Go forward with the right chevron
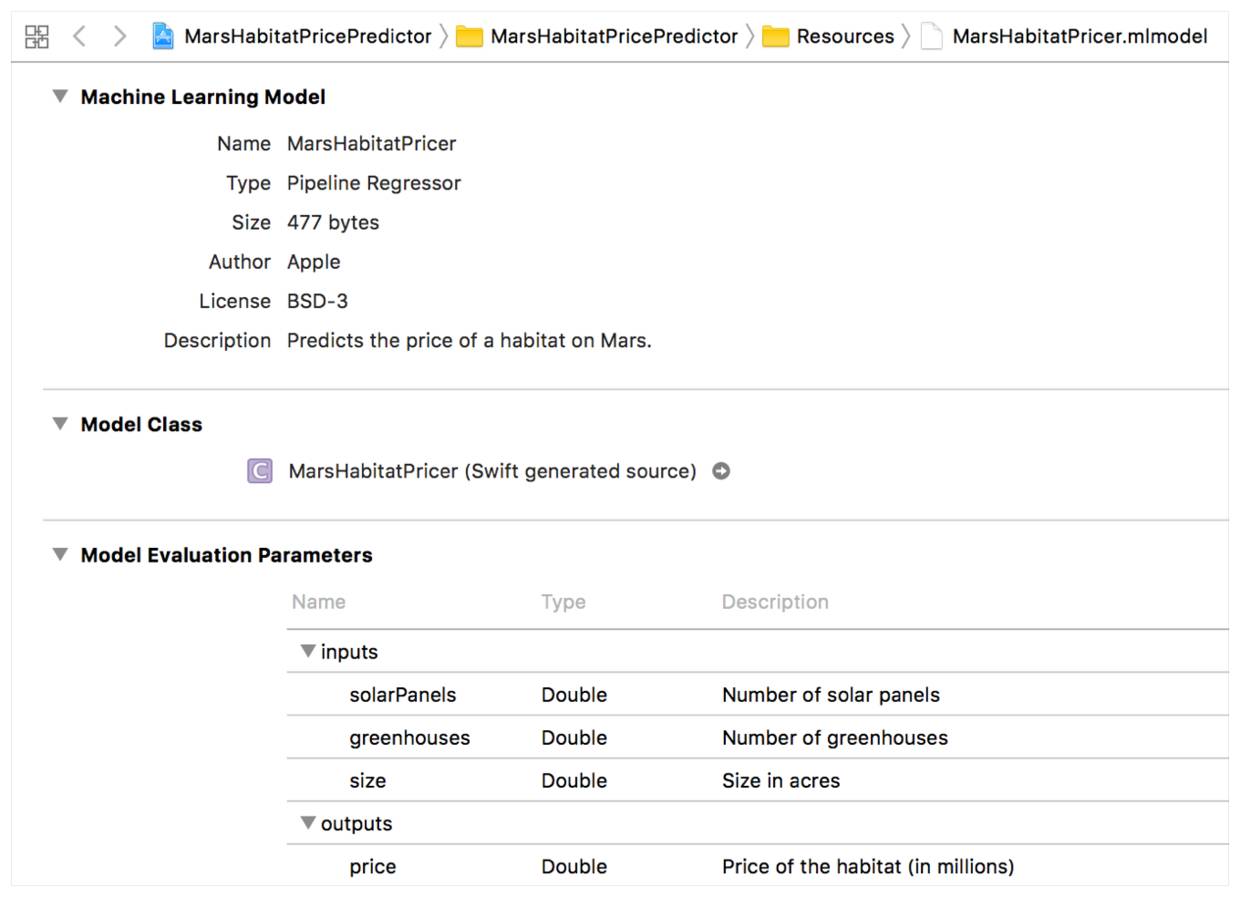The image size is (1240, 897). coord(120,37)
